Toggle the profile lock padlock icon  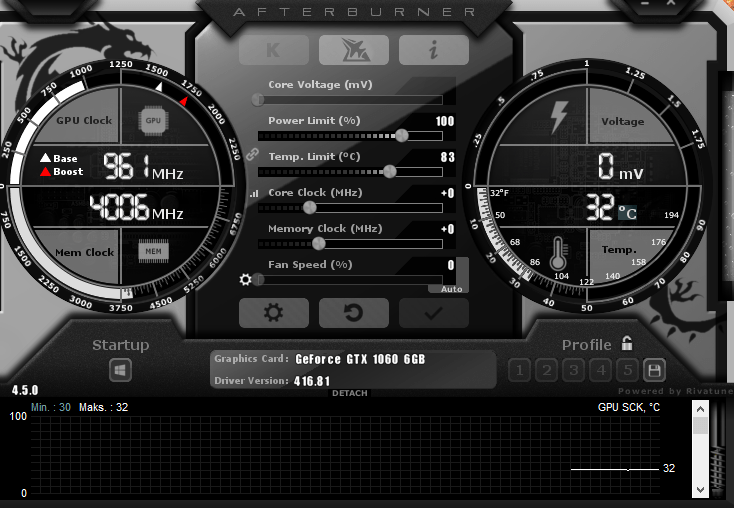(x=627, y=344)
